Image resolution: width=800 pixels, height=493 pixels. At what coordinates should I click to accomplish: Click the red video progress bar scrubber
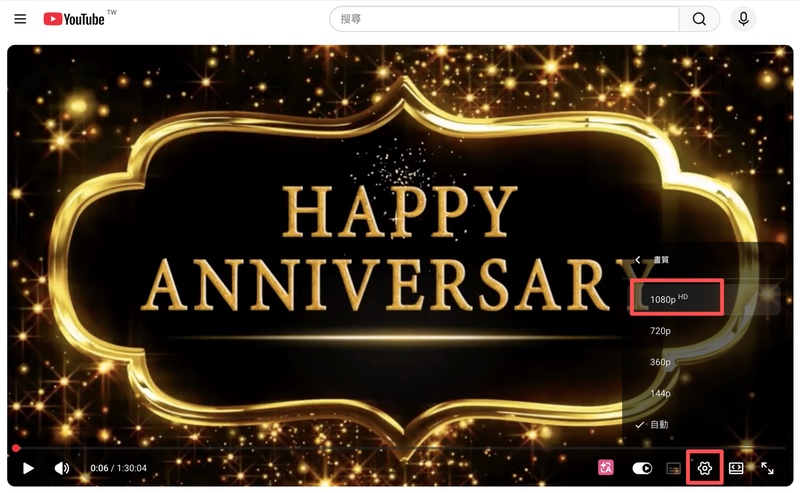[x=15, y=448]
